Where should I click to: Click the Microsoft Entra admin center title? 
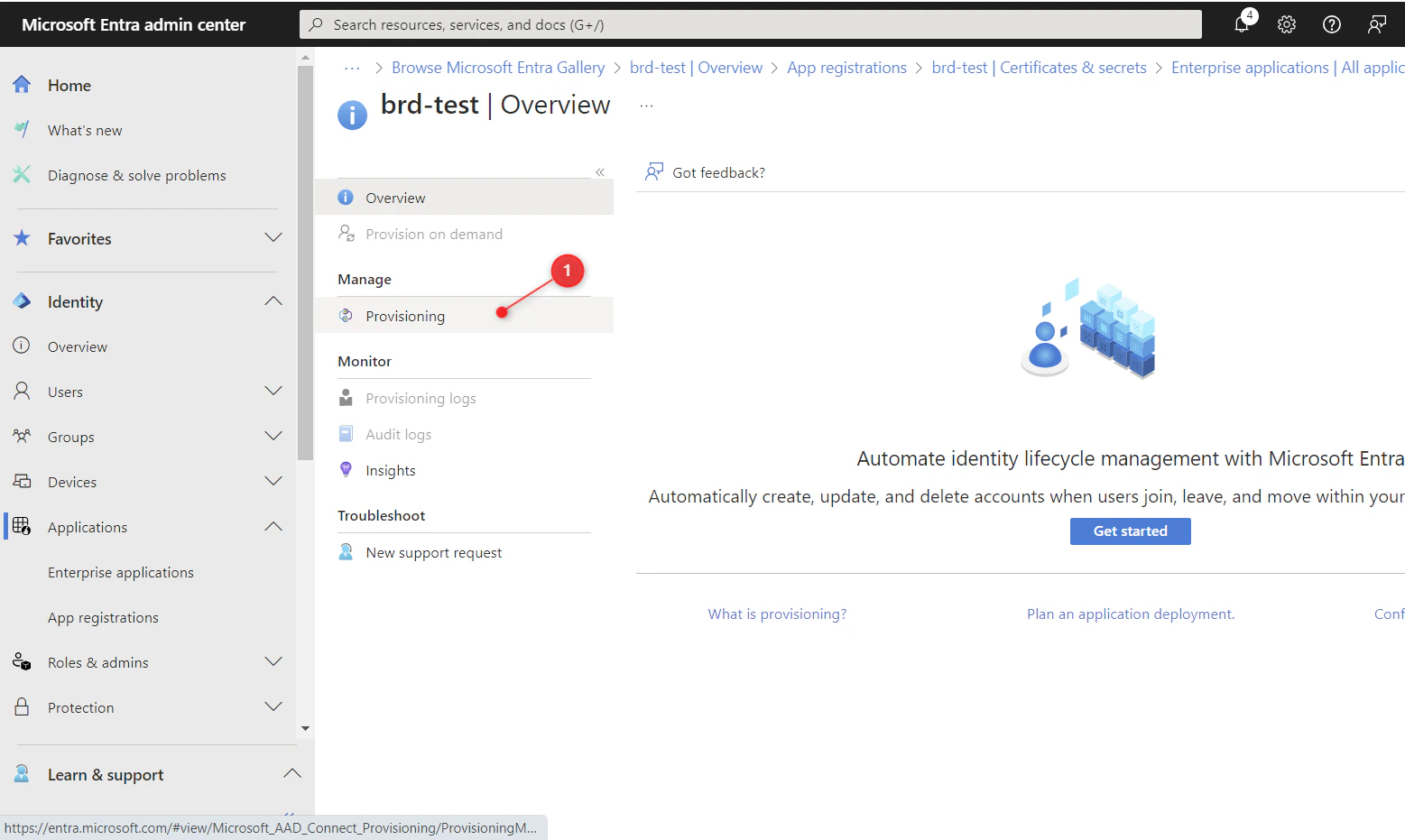[x=134, y=24]
